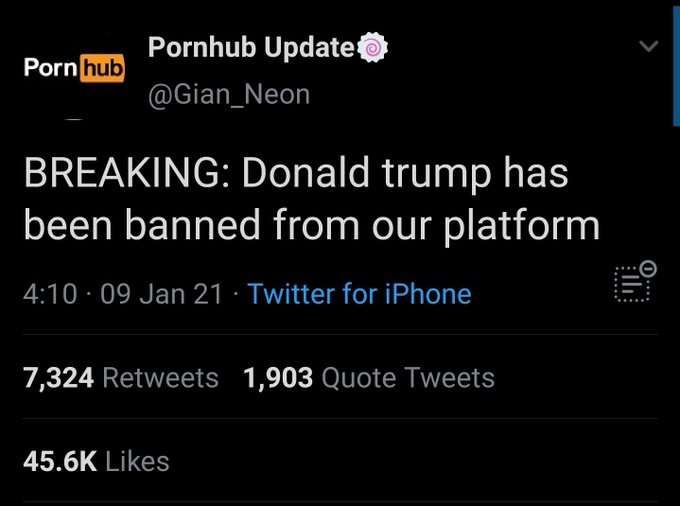
Task: Click the 4:10 tweet timestamp
Action: click(x=50, y=294)
